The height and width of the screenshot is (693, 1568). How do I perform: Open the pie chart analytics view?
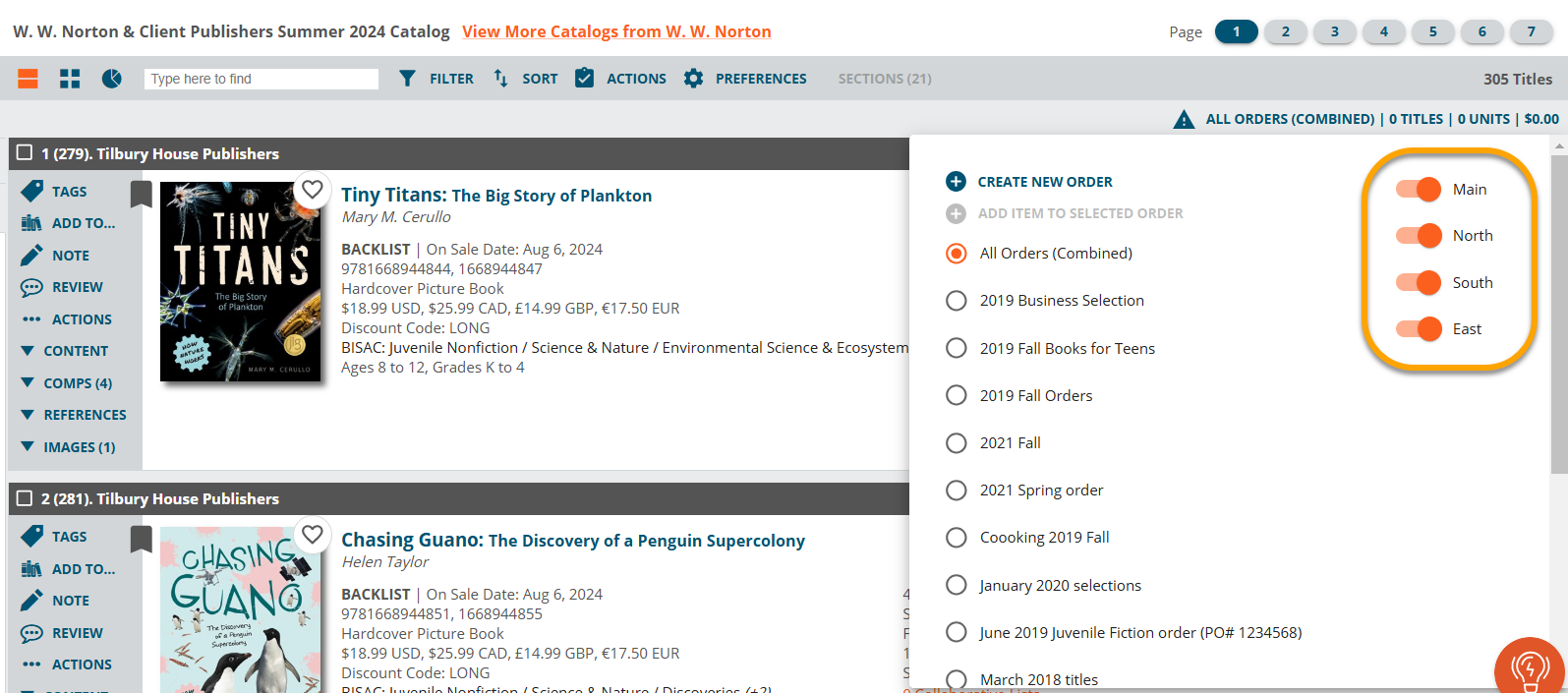point(112,79)
